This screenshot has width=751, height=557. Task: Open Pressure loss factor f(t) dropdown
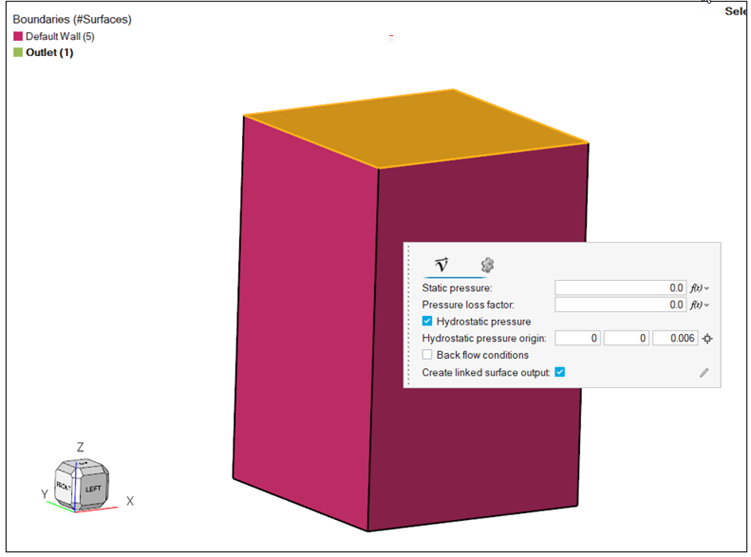[700, 305]
